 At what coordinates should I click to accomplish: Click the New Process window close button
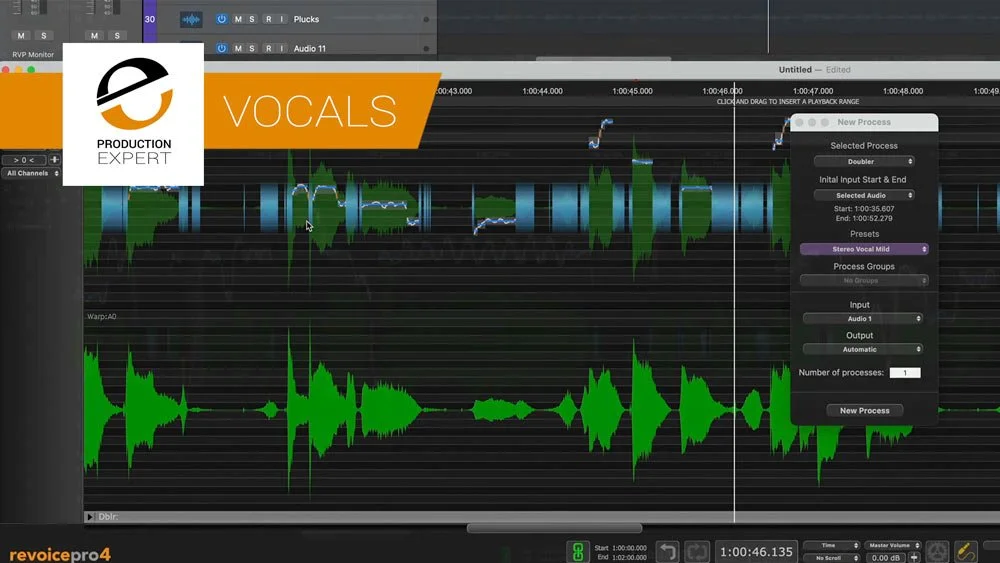tap(799, 122)
